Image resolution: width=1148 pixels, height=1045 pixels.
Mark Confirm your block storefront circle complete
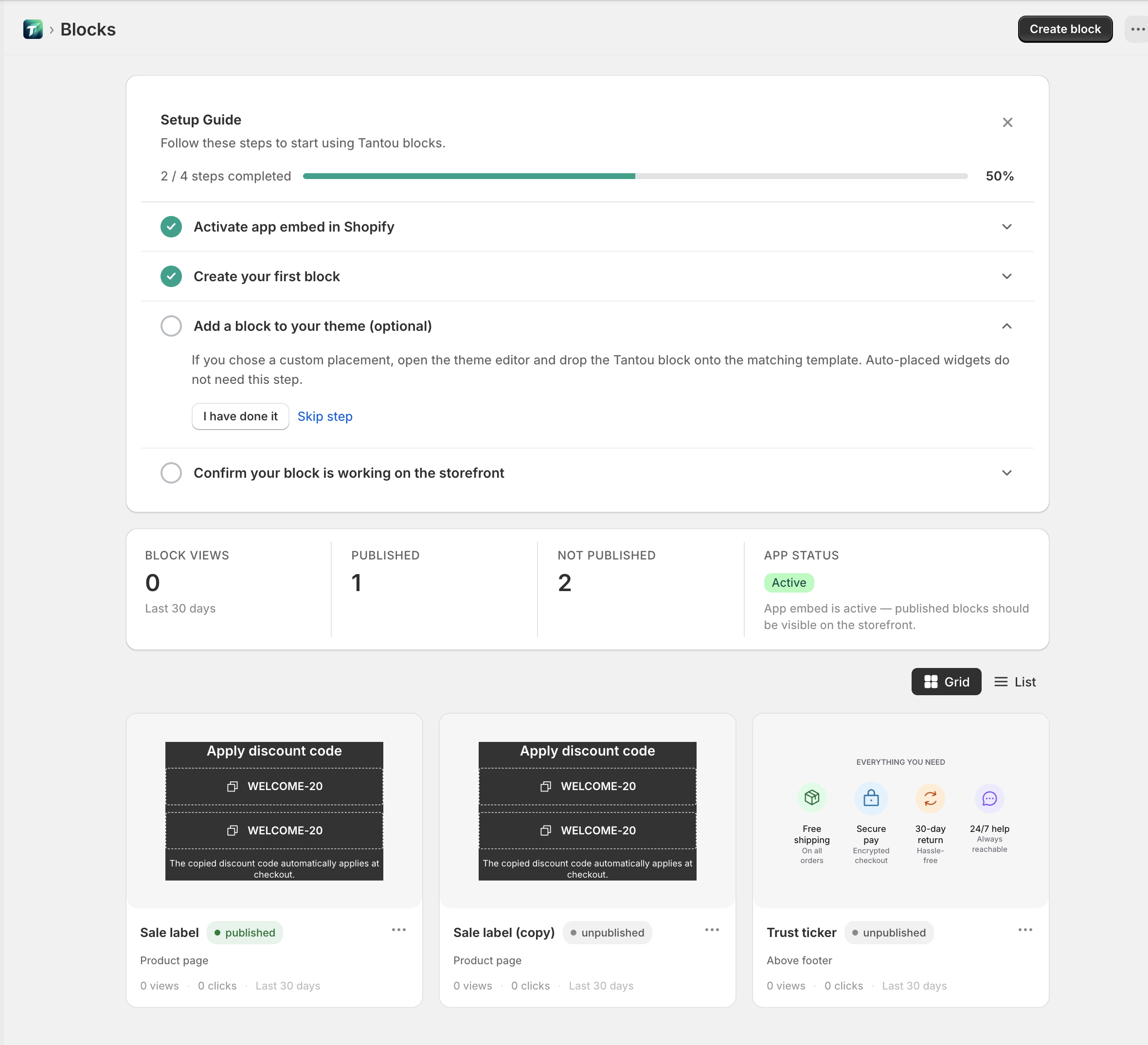click(x=171, y=473)
